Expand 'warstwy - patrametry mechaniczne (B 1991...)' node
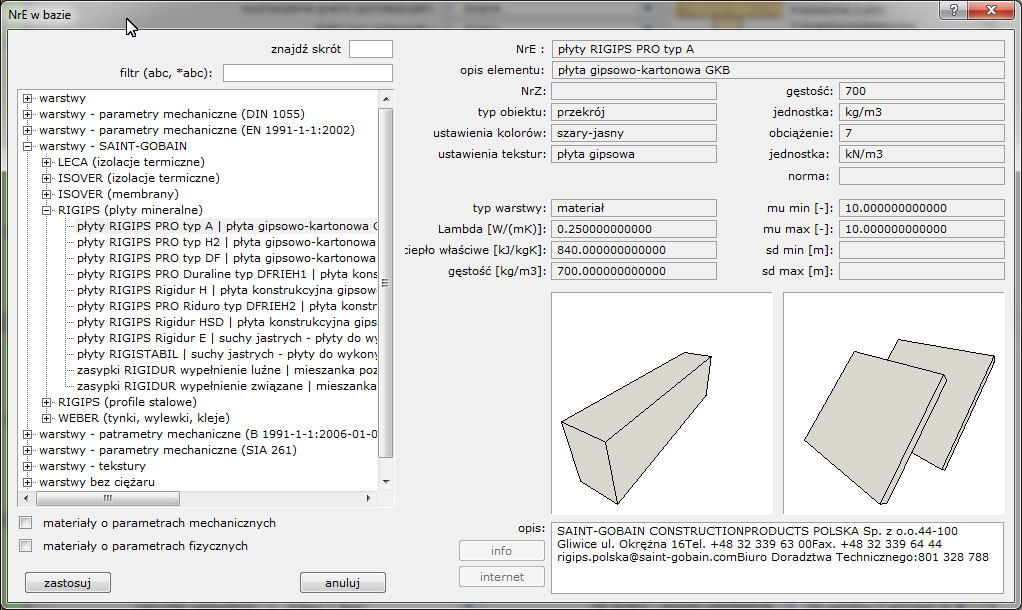Viewport: 1022px width, 610px height. point(27,435)
